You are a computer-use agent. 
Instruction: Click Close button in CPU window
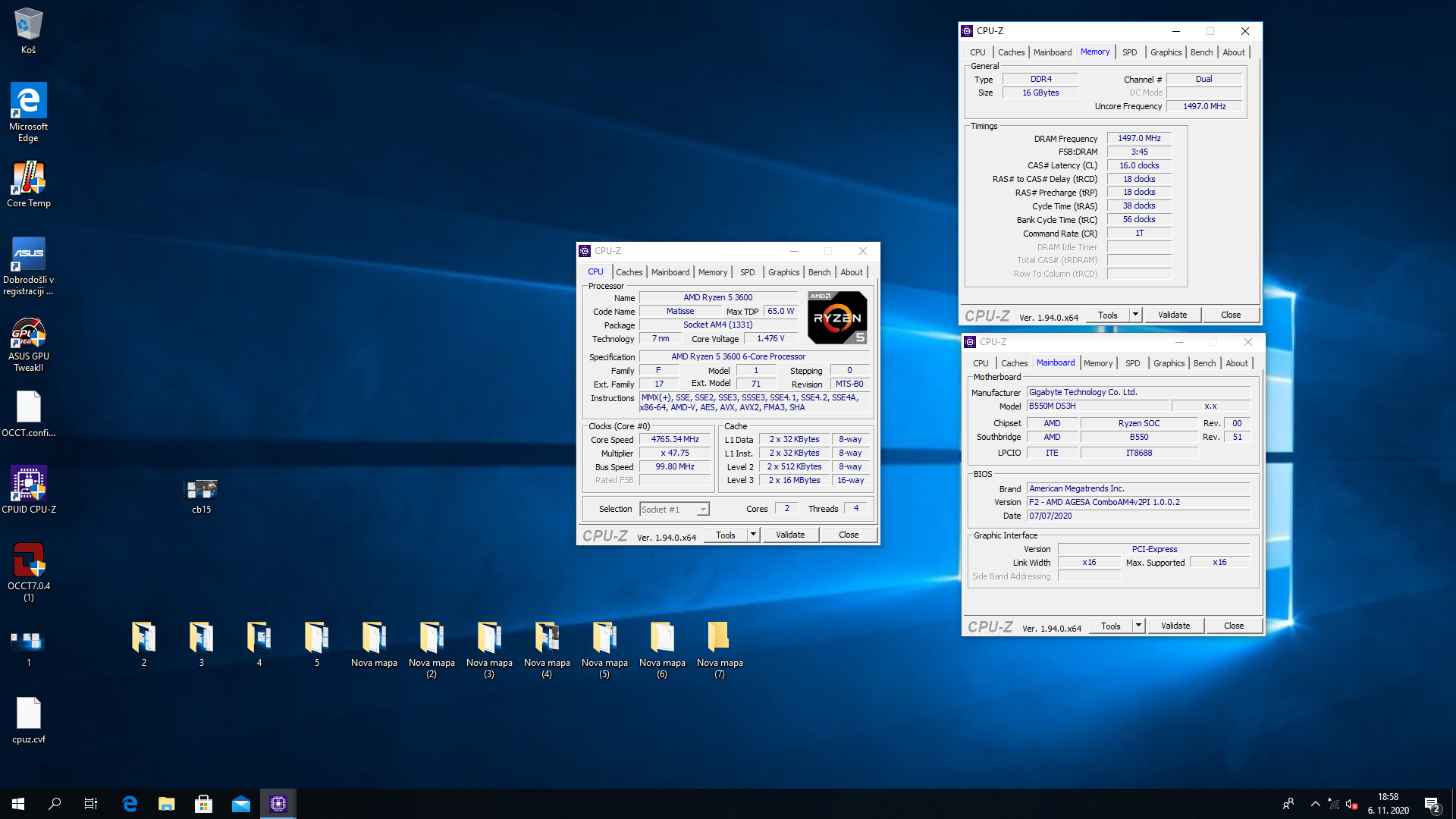[849, 535]
